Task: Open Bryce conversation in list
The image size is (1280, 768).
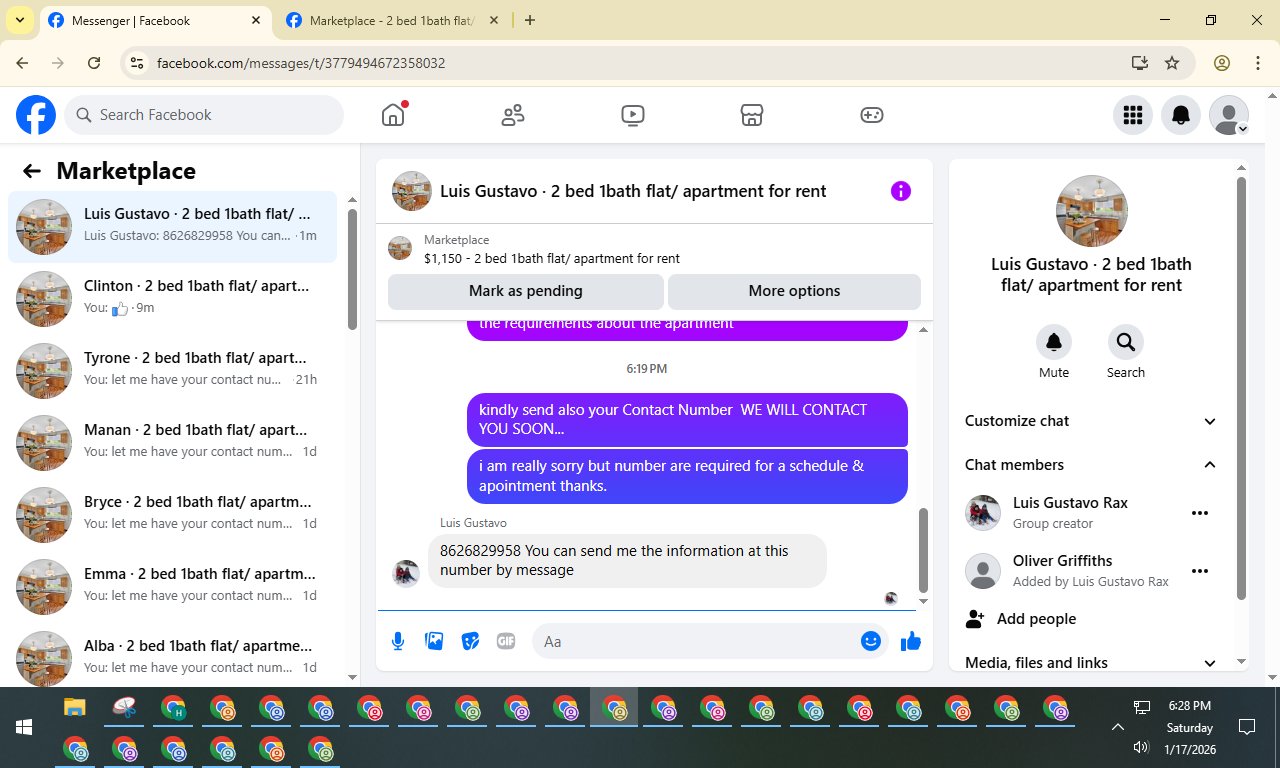Action: [x=172, y=515]
